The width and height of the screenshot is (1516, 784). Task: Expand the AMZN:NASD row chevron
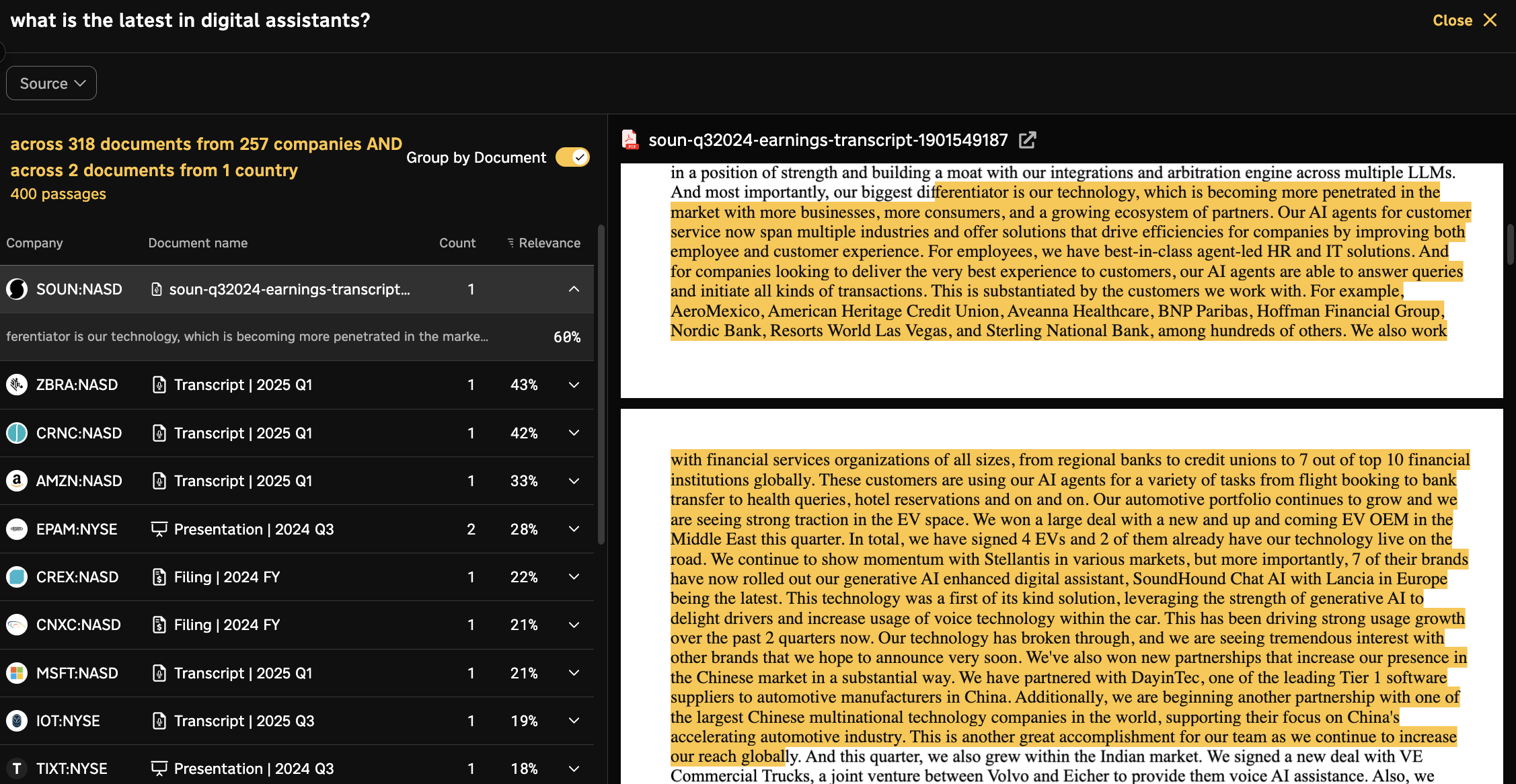[574, 481]
